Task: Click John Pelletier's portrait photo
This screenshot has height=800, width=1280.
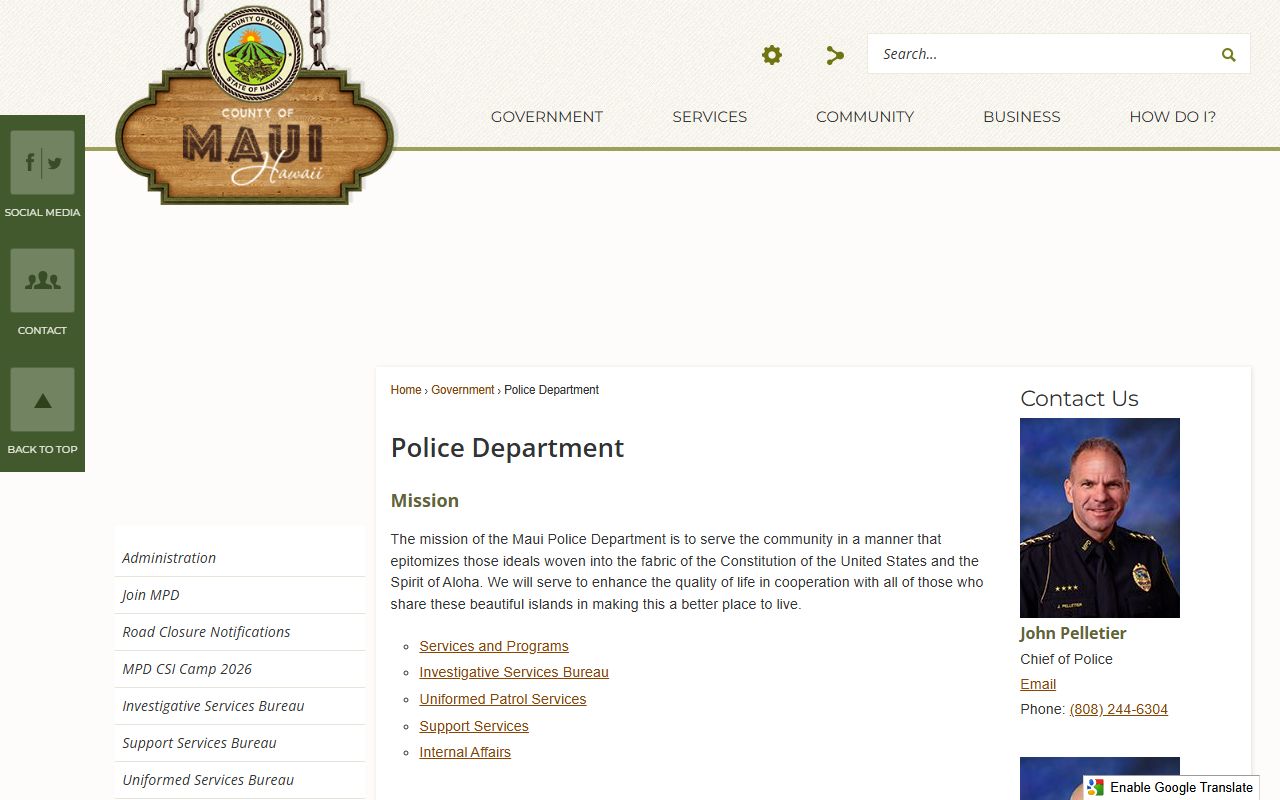Action: click(x=1100, y=518)
